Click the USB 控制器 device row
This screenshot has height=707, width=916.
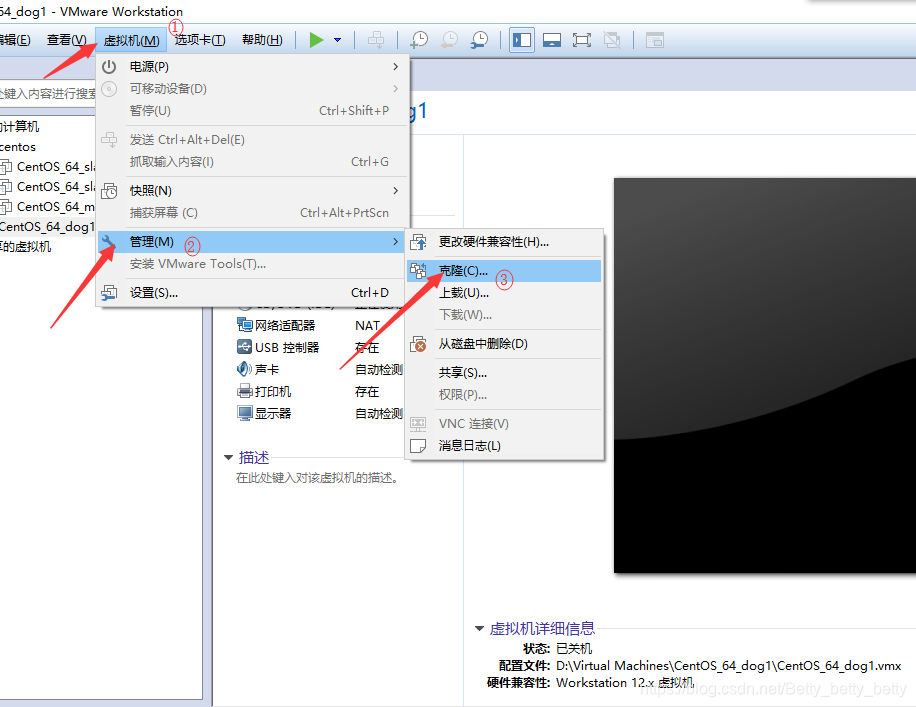(x=320, y=348)
